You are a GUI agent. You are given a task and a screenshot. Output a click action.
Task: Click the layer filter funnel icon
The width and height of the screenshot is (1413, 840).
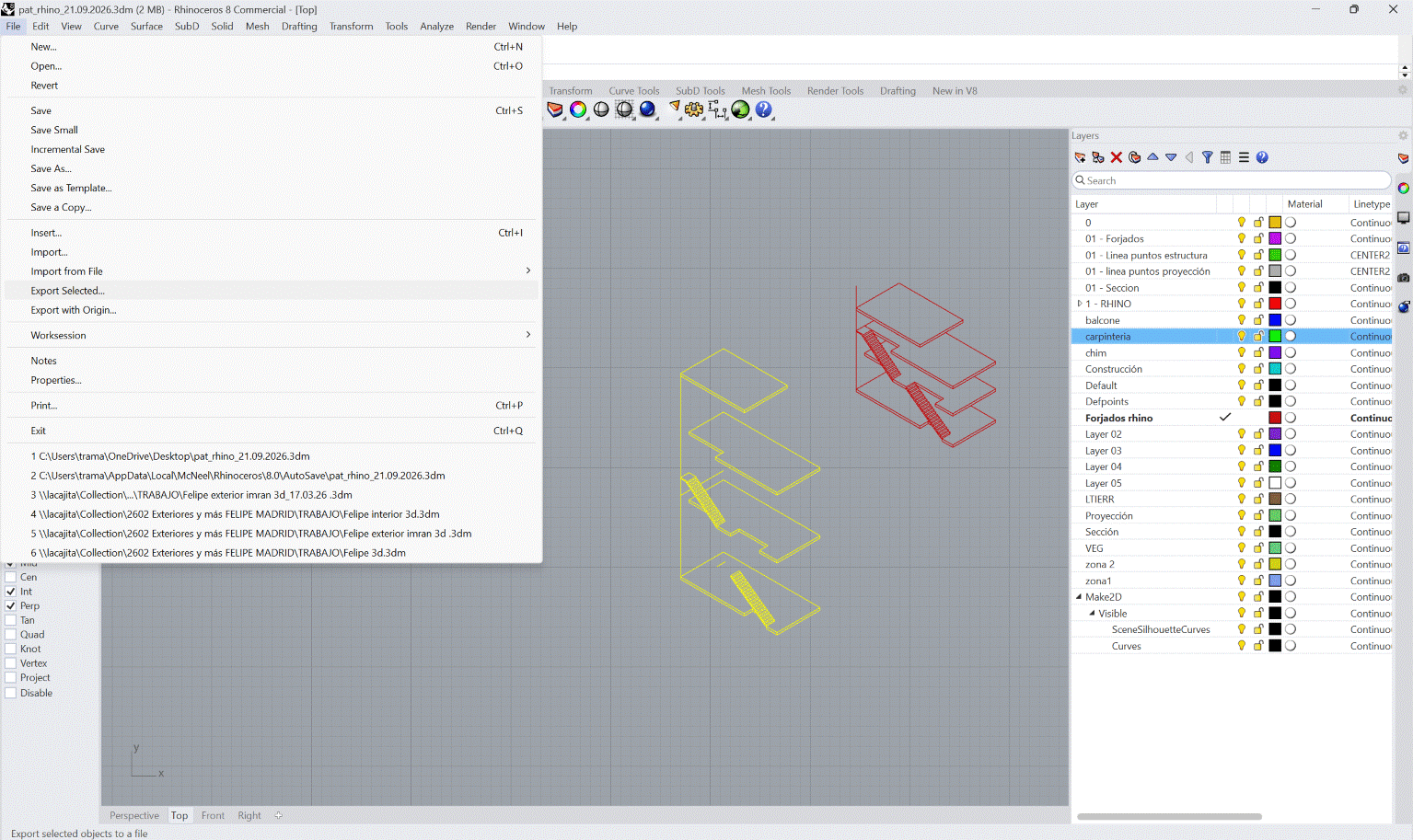point(1208,157)
